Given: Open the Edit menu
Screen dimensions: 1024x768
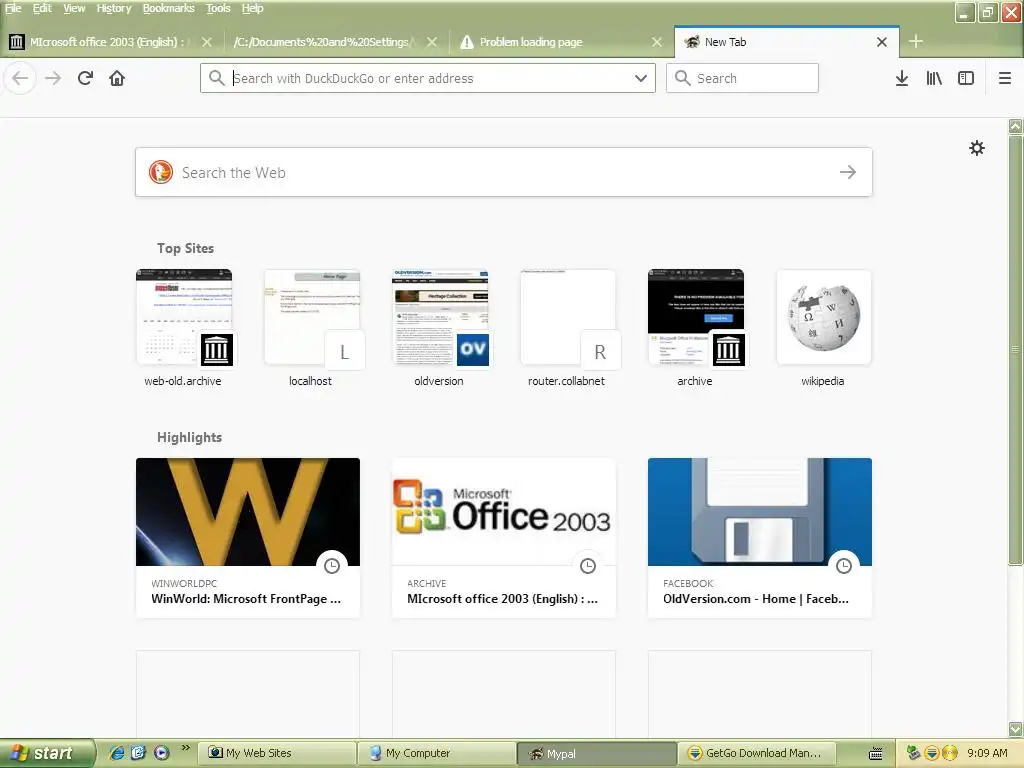Looking at the screenshot, I should point(42,8).
